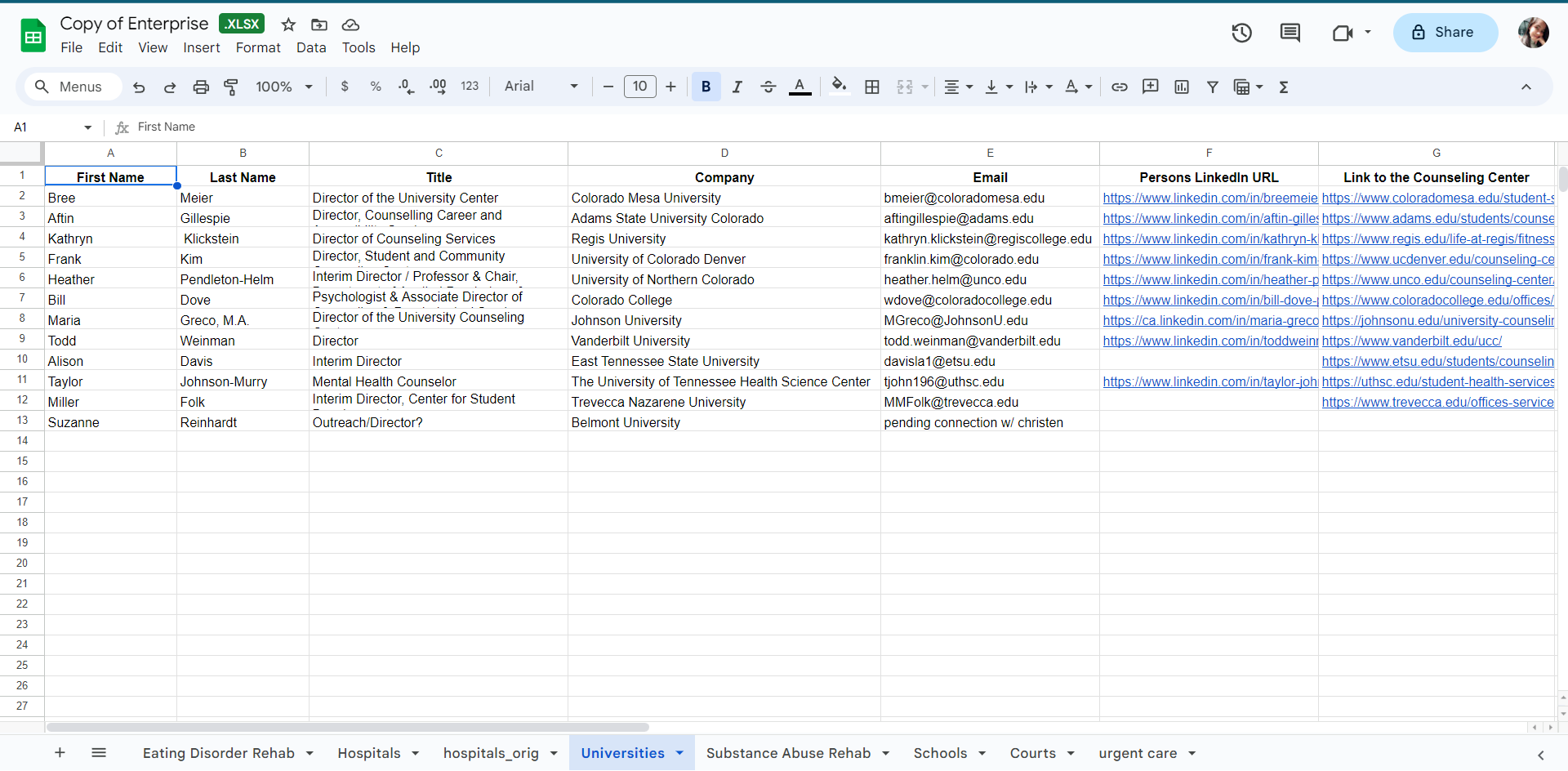The image size is (1568, 771).
Task: Star this spreadsheet
Action: [x=288, y=25]
